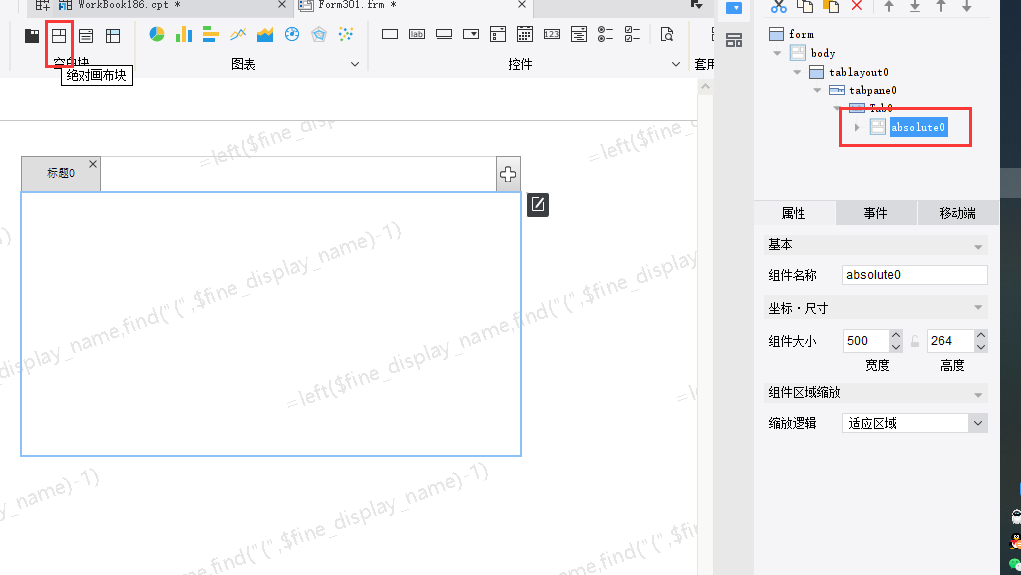
Task: Toggle the size aspect ratio lock
Action: 915,341
